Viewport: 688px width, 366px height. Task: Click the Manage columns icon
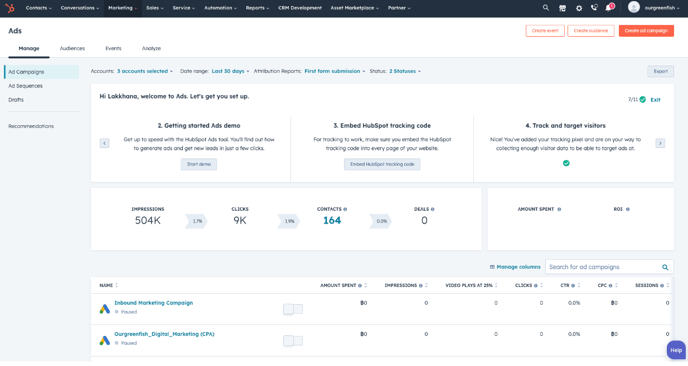tap(492, 267)
